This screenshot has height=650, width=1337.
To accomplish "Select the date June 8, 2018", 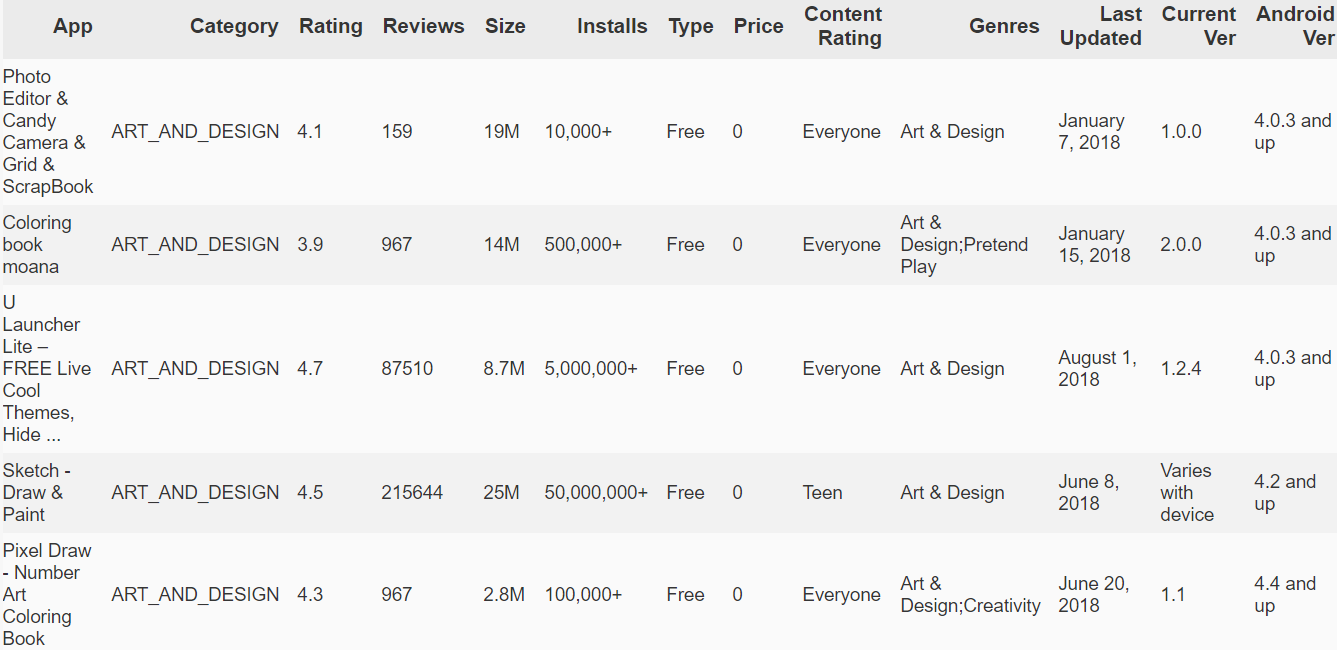I will point(1088,493).
